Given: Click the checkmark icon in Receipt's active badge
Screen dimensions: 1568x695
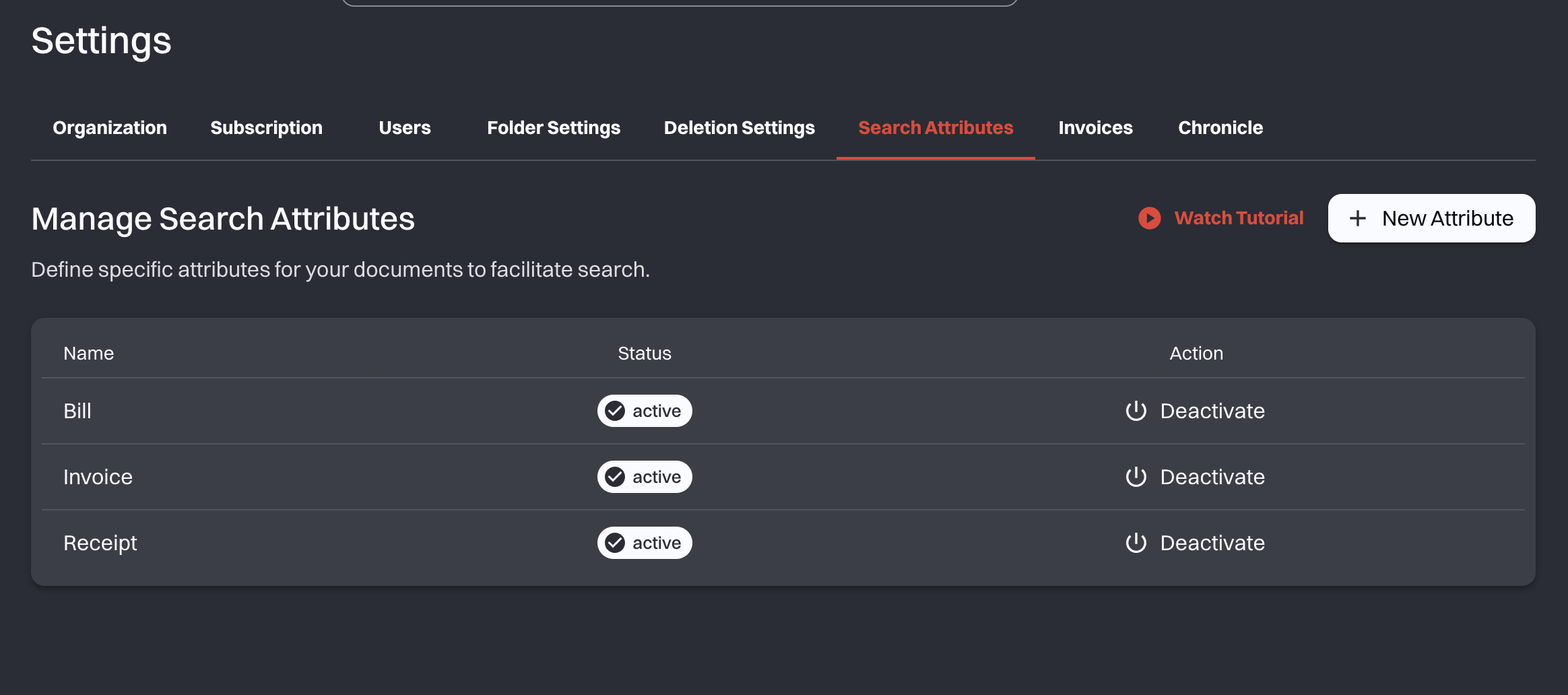Looking at the screenshot, I should [x=615, y=542].
